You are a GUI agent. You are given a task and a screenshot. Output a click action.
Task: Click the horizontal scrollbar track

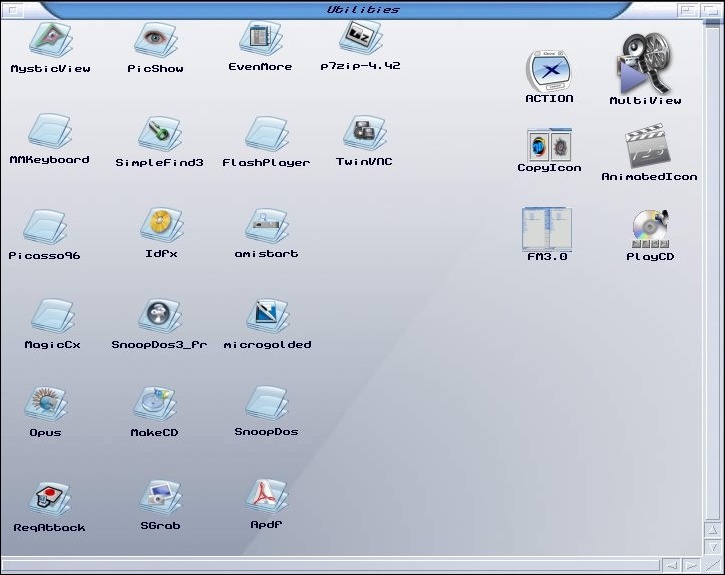(x=331, y=565)
